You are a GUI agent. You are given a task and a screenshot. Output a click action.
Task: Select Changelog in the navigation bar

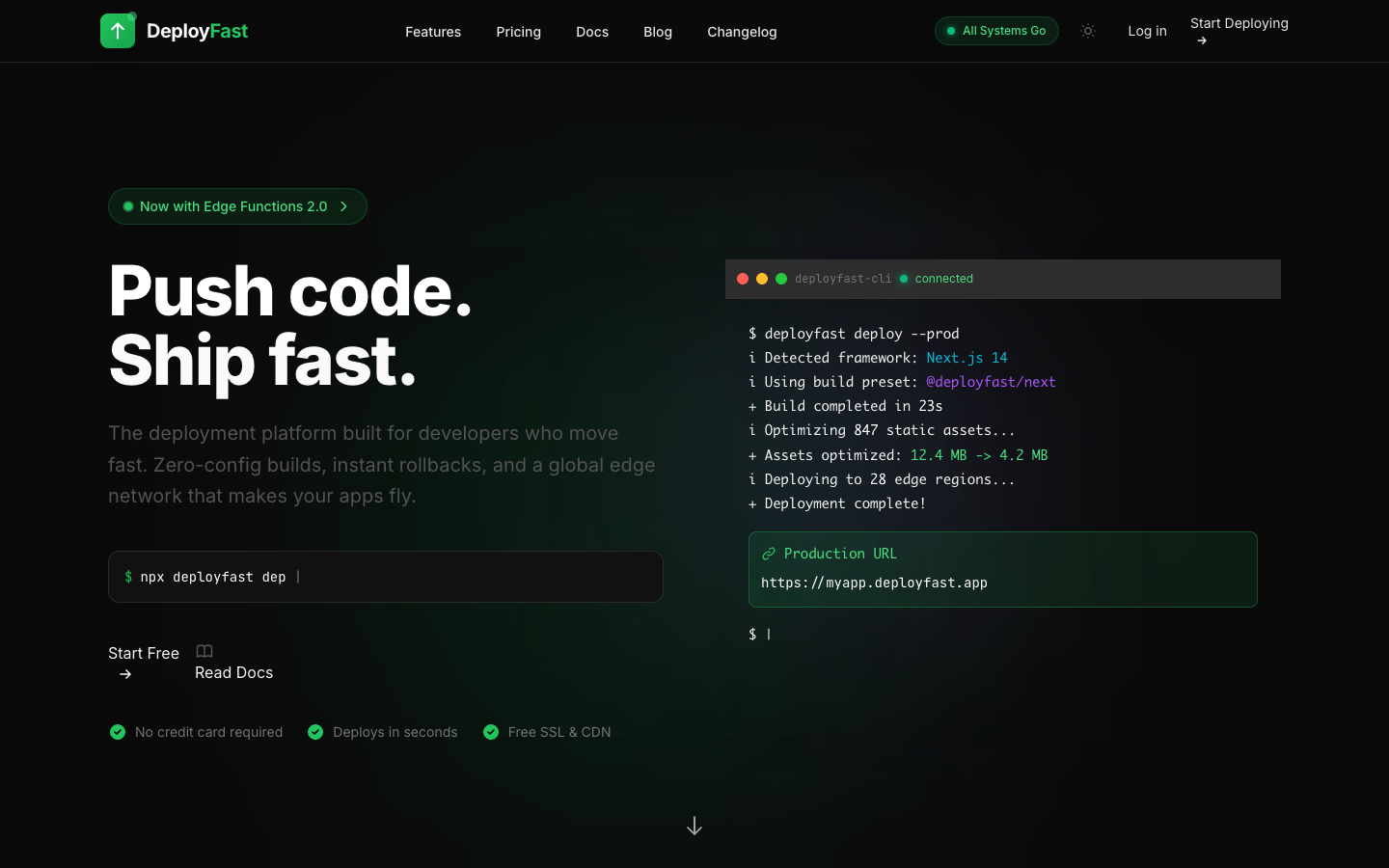coord(742,32)
